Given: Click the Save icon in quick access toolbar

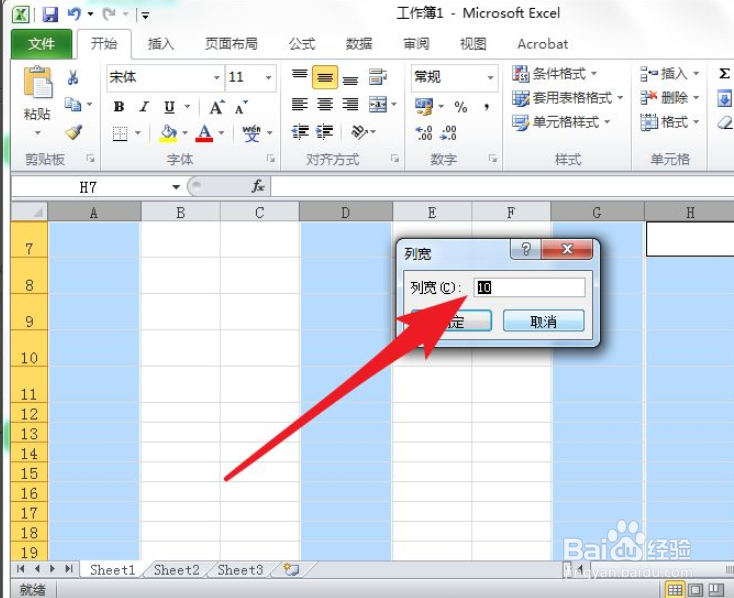Looking at the screenshot, I should [x=50, y=14].
